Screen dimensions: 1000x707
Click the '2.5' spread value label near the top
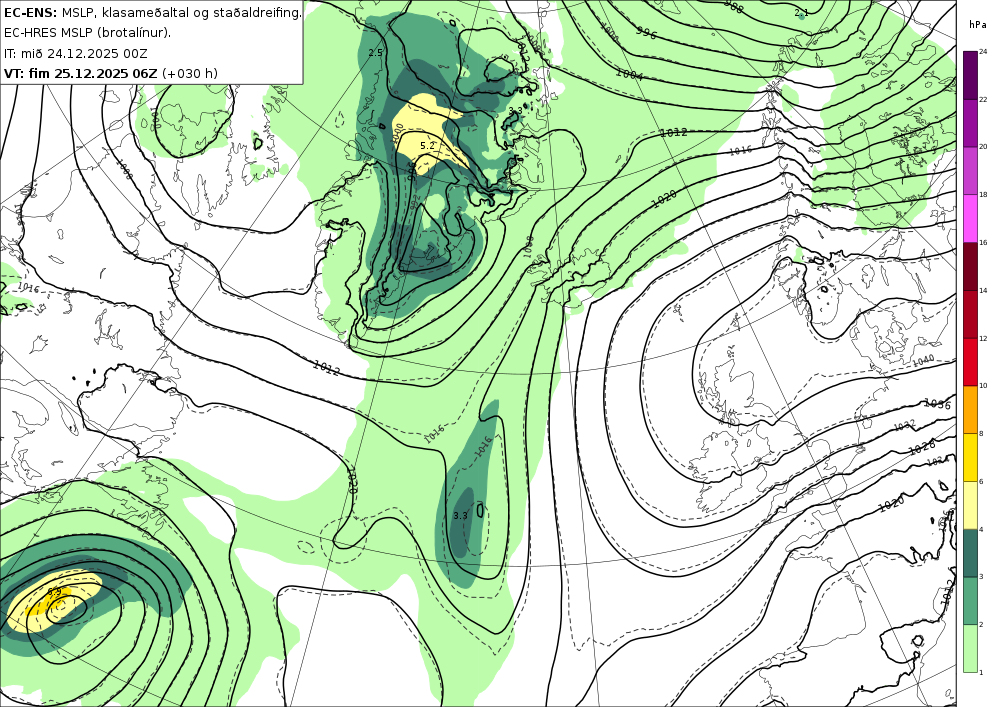click(x=376, y=53)
